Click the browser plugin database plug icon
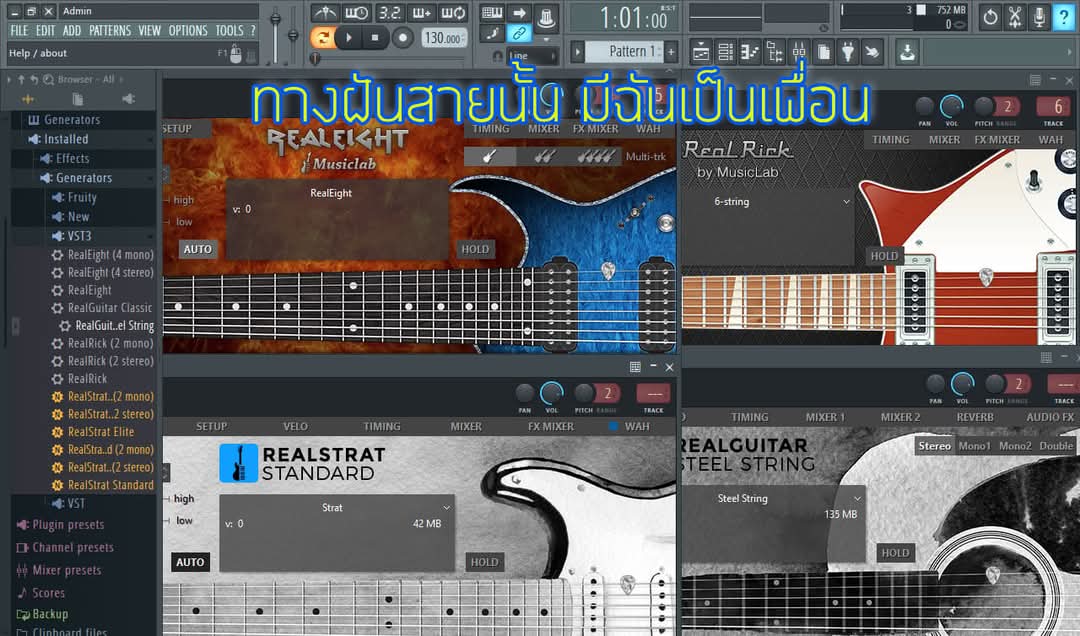This screenshot has width=1080, height=636. [129, 99]
